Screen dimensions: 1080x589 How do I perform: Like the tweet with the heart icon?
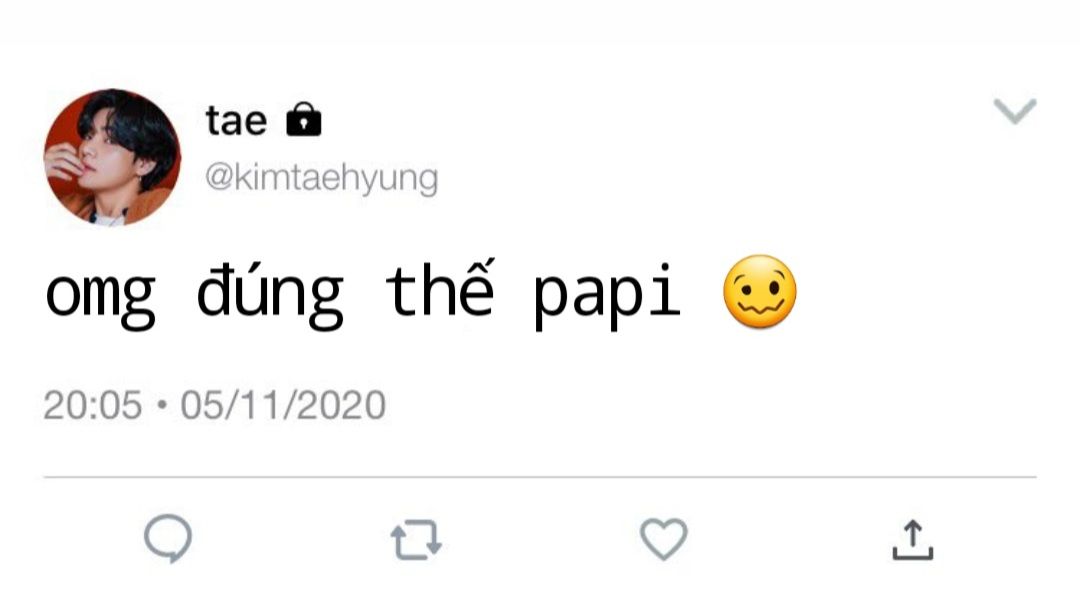point(664,539)
